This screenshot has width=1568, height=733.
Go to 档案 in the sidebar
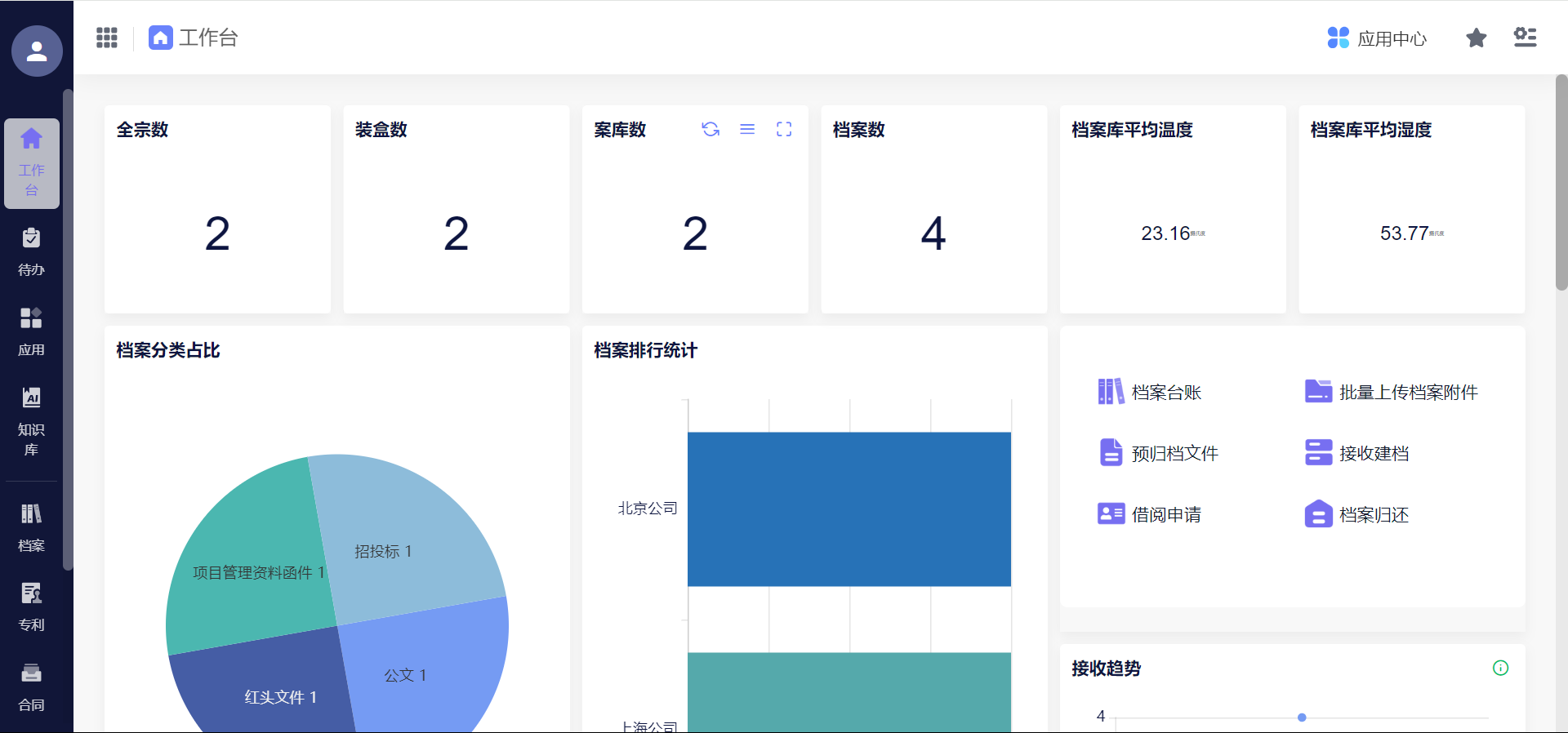[31, 527]
